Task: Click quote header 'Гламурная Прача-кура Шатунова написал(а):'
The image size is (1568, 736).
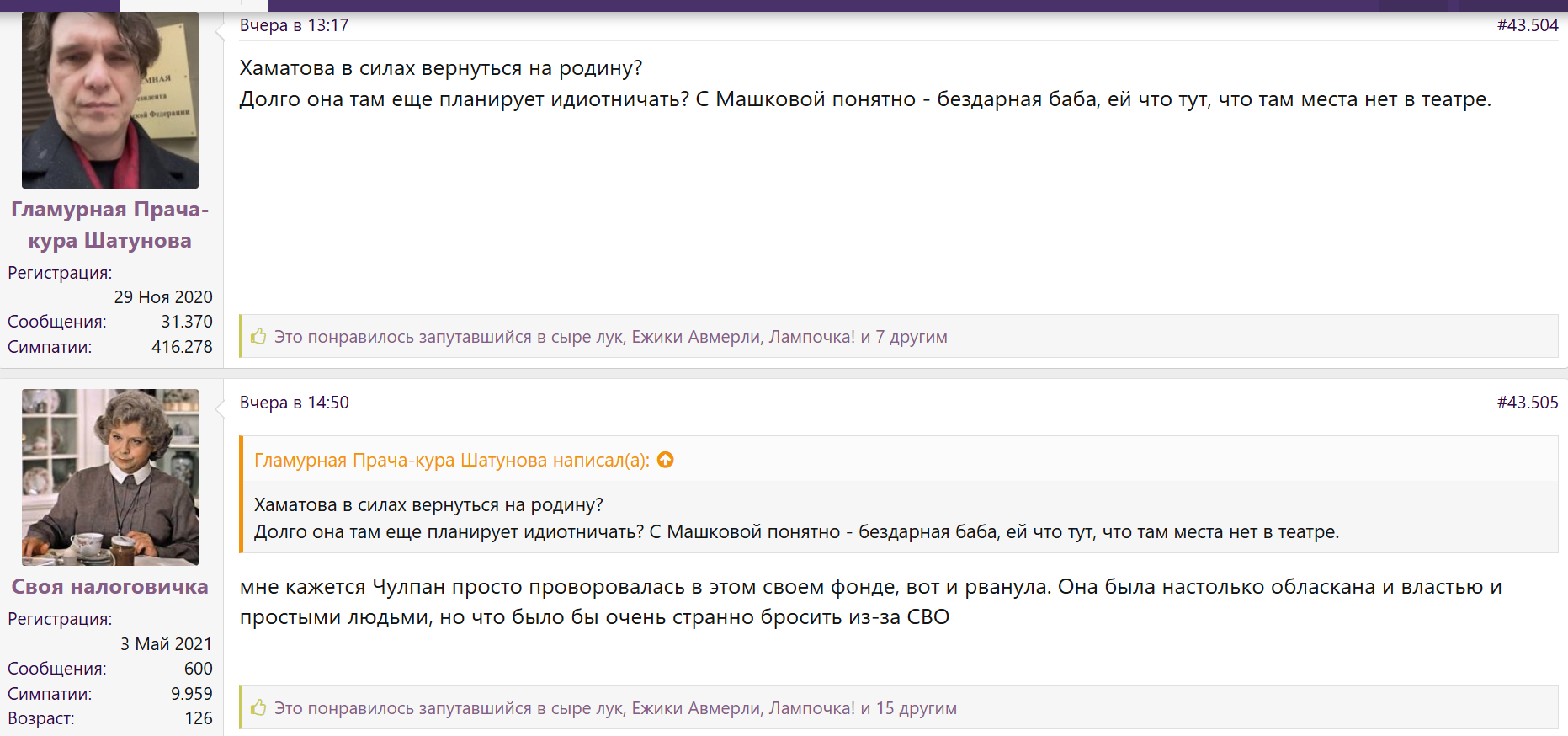Action: [x=451, y=461]
